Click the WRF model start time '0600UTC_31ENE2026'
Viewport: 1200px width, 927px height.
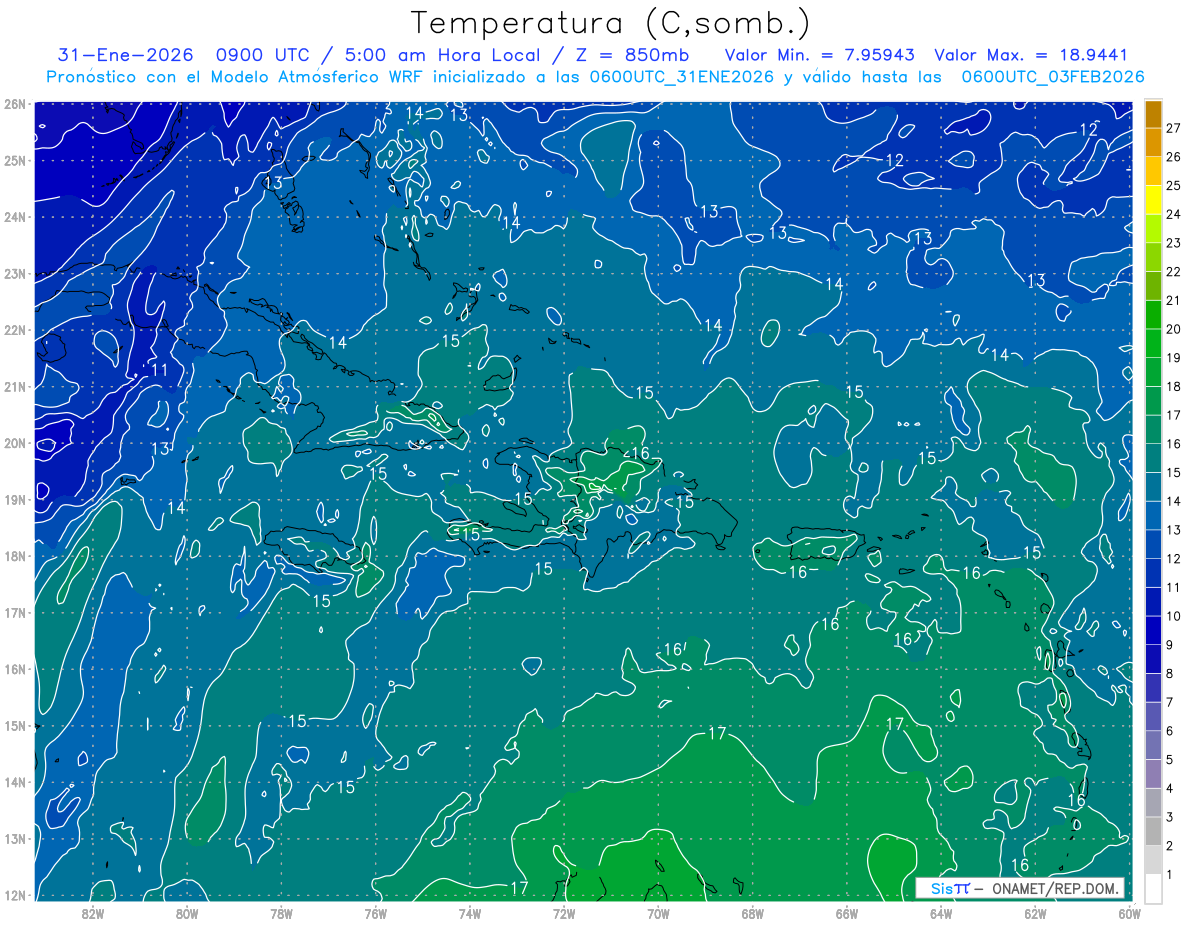point(682,77)
